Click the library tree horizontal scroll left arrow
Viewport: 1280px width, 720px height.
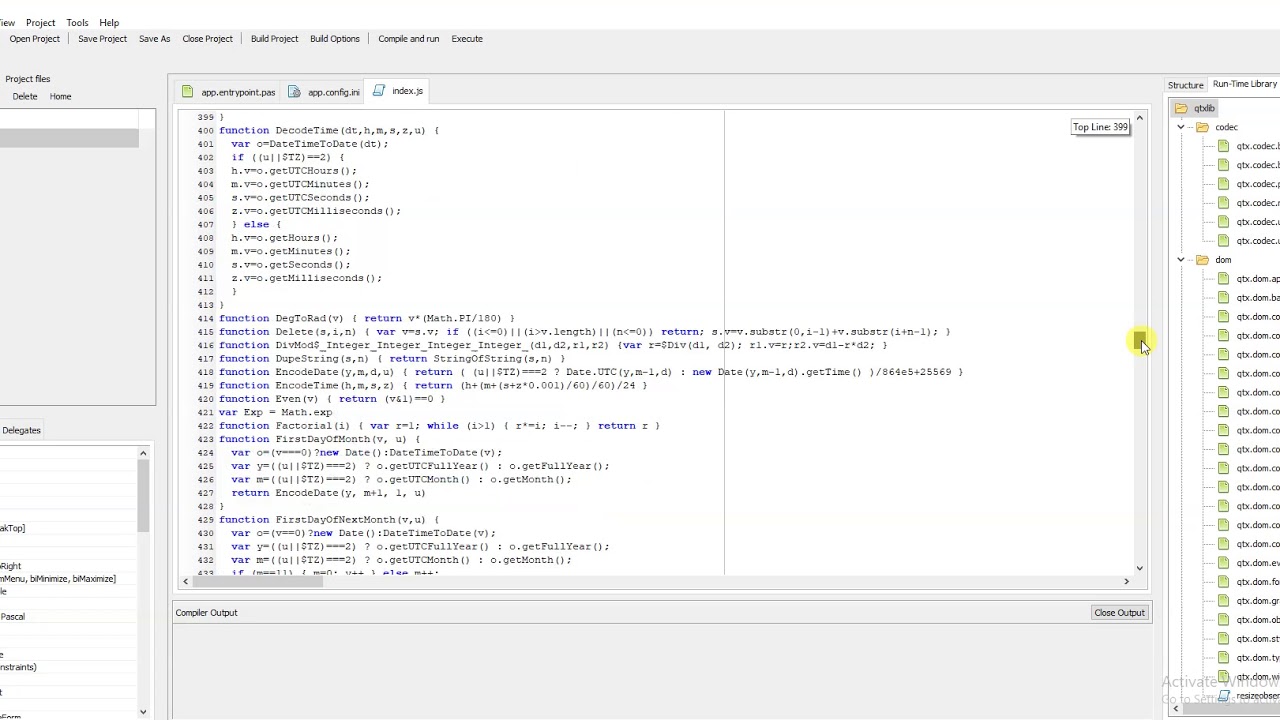[1176, 709]
